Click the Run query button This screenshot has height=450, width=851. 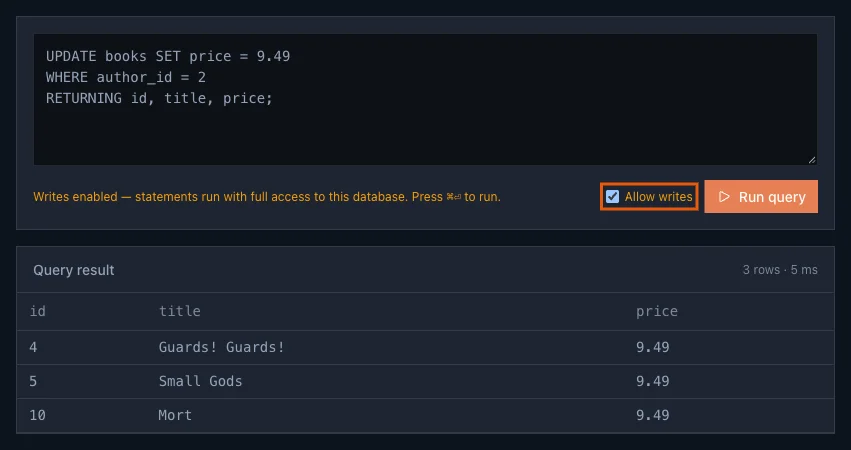pos(761,197)
